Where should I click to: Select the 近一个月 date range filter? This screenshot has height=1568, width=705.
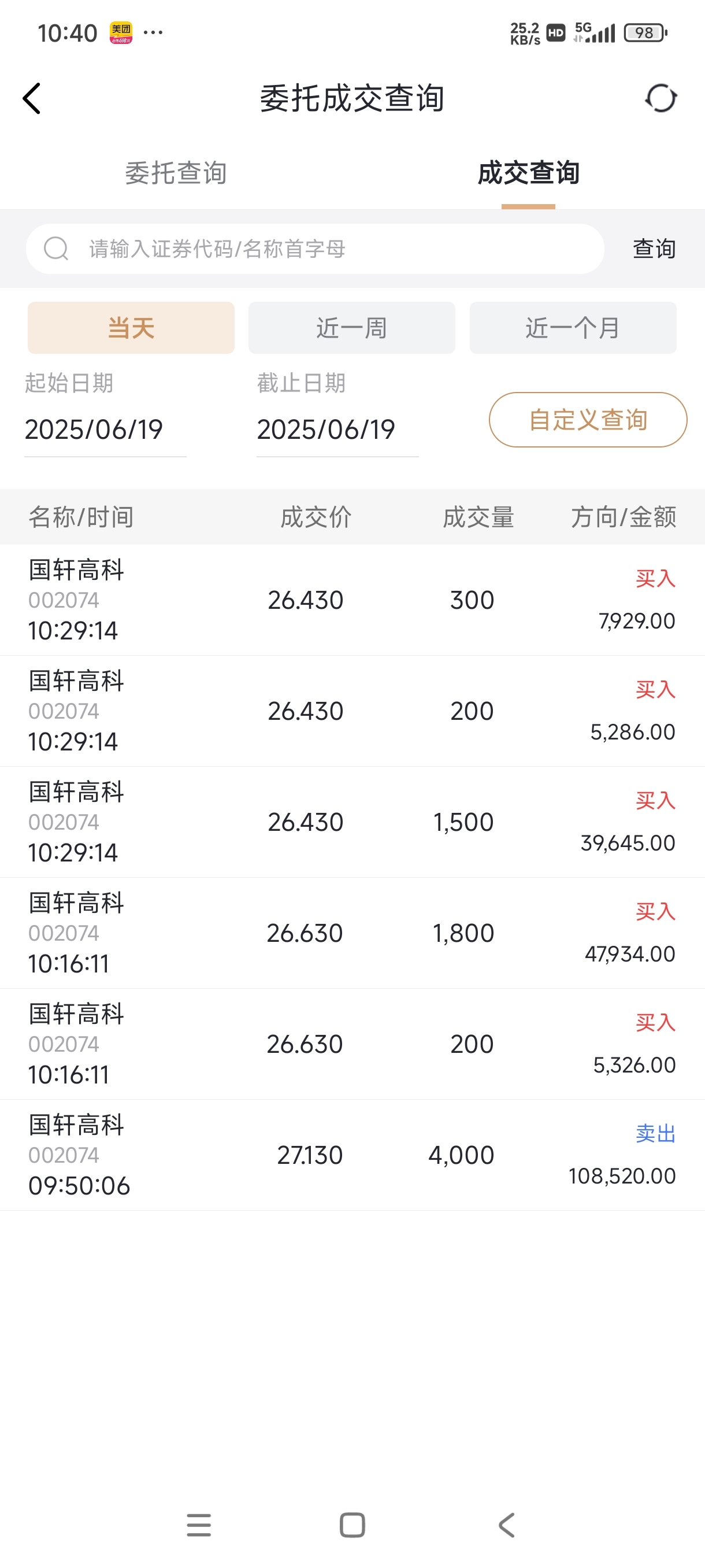pos(573,327)
